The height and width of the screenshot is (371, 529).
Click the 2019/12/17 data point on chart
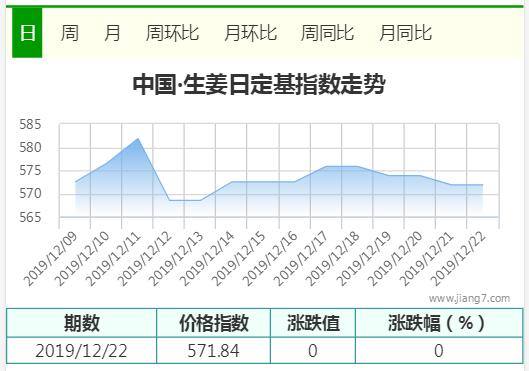pos(326,166)
